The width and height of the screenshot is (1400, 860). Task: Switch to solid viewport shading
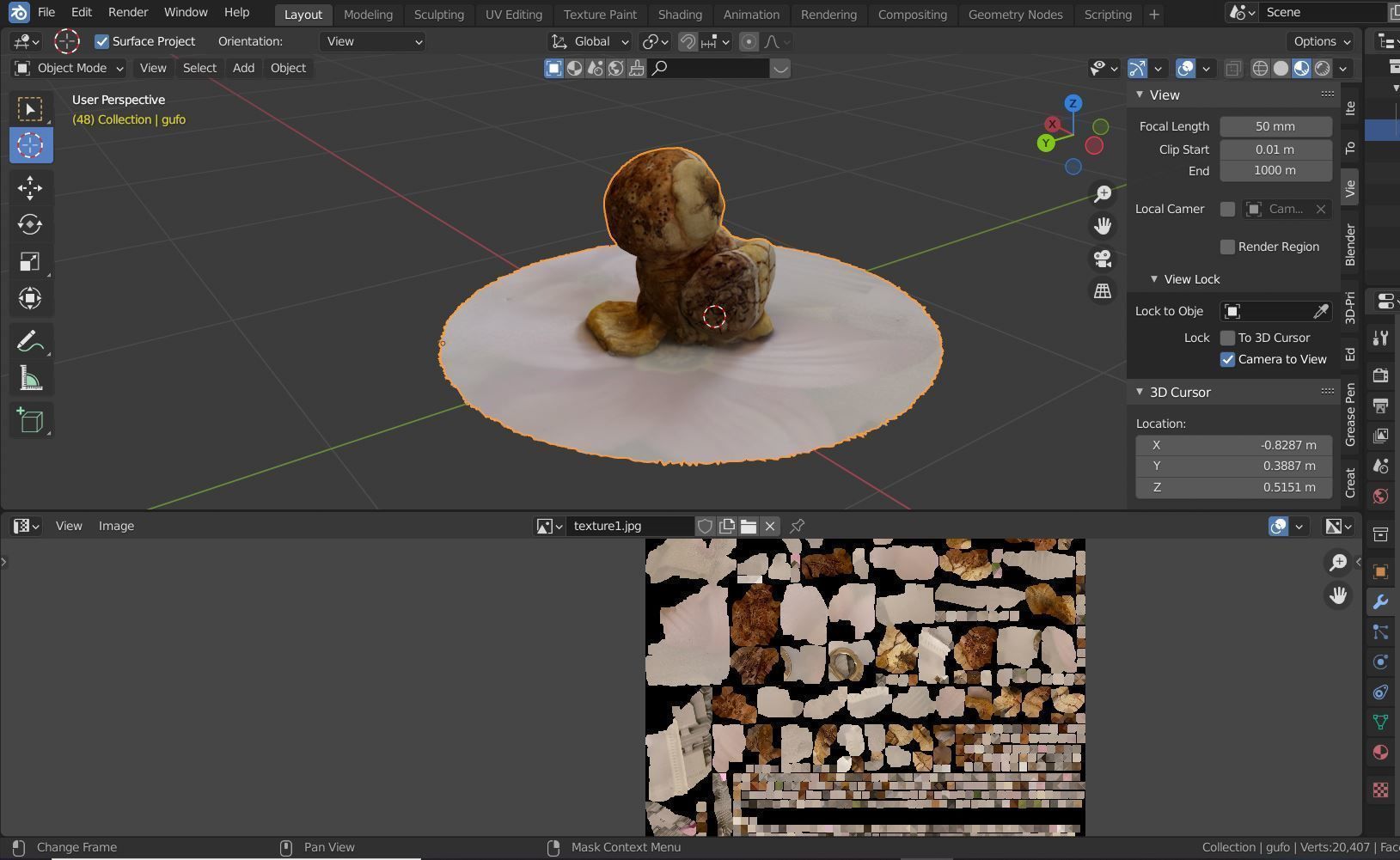(1281, 69)
